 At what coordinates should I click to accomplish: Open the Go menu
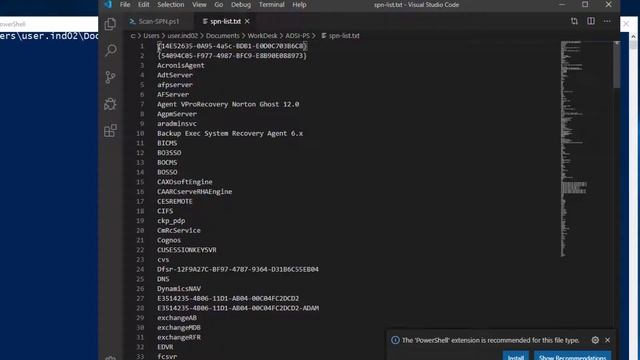pos(219,4)
